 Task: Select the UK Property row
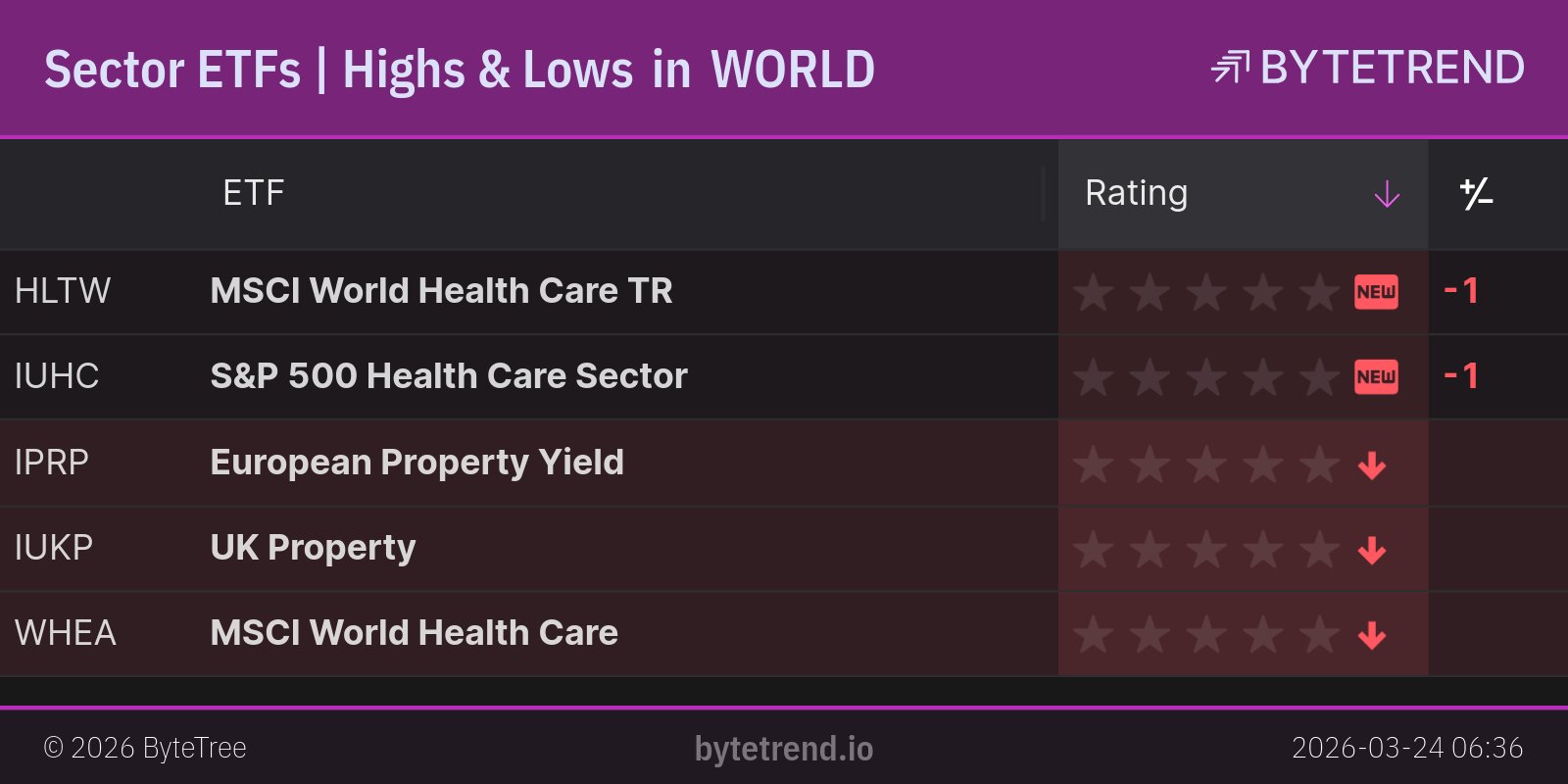313,547
